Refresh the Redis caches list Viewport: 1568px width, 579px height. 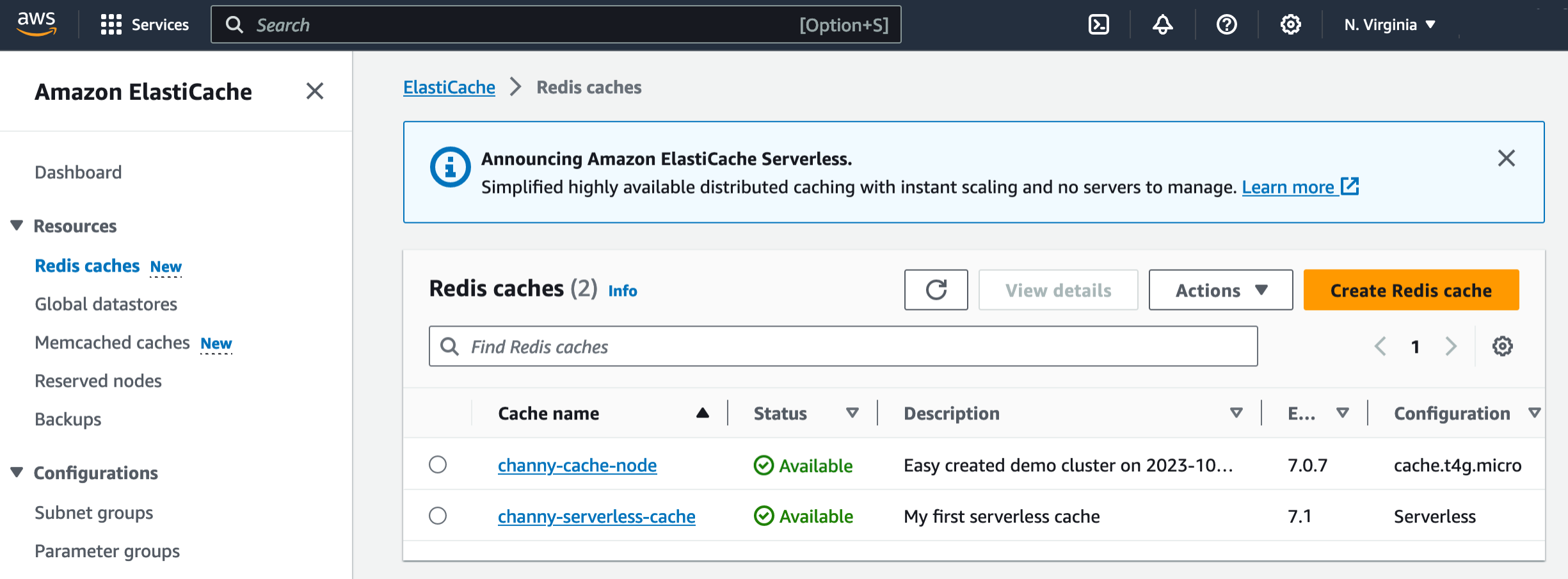click(936, 290)
